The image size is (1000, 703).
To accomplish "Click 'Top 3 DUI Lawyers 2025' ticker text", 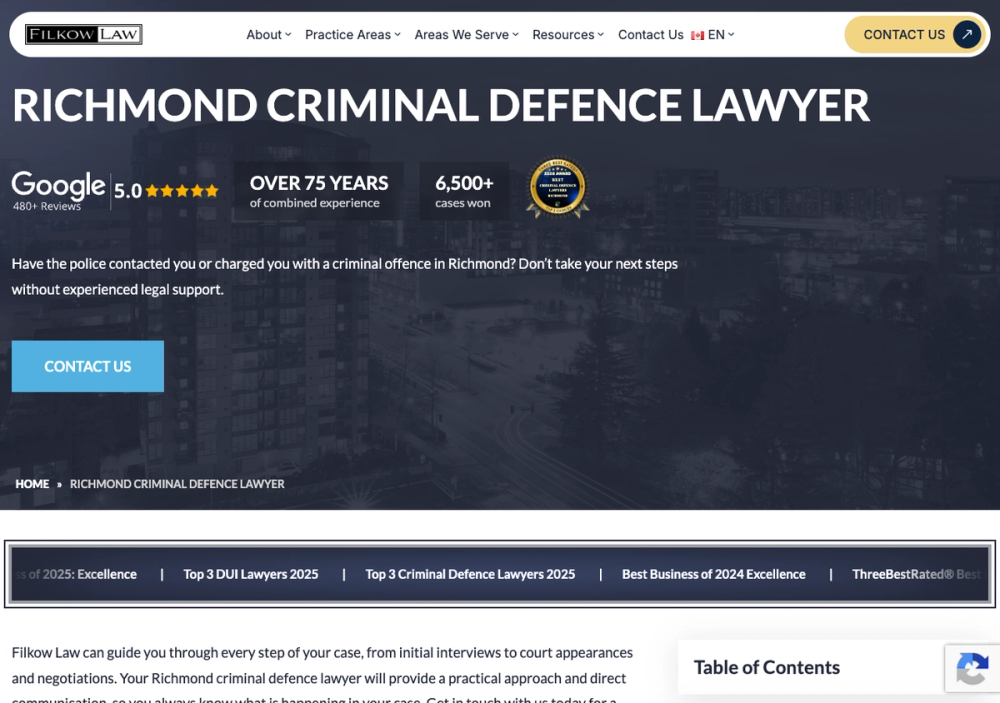I will [251, 574].
